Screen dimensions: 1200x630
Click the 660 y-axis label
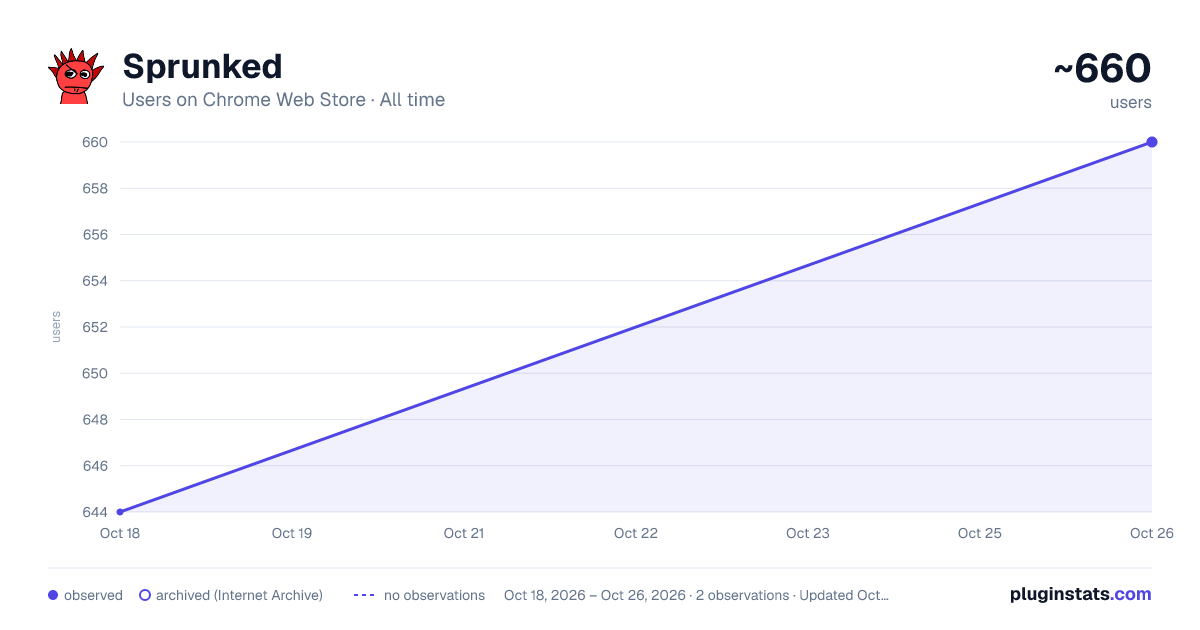pos(94,142)
